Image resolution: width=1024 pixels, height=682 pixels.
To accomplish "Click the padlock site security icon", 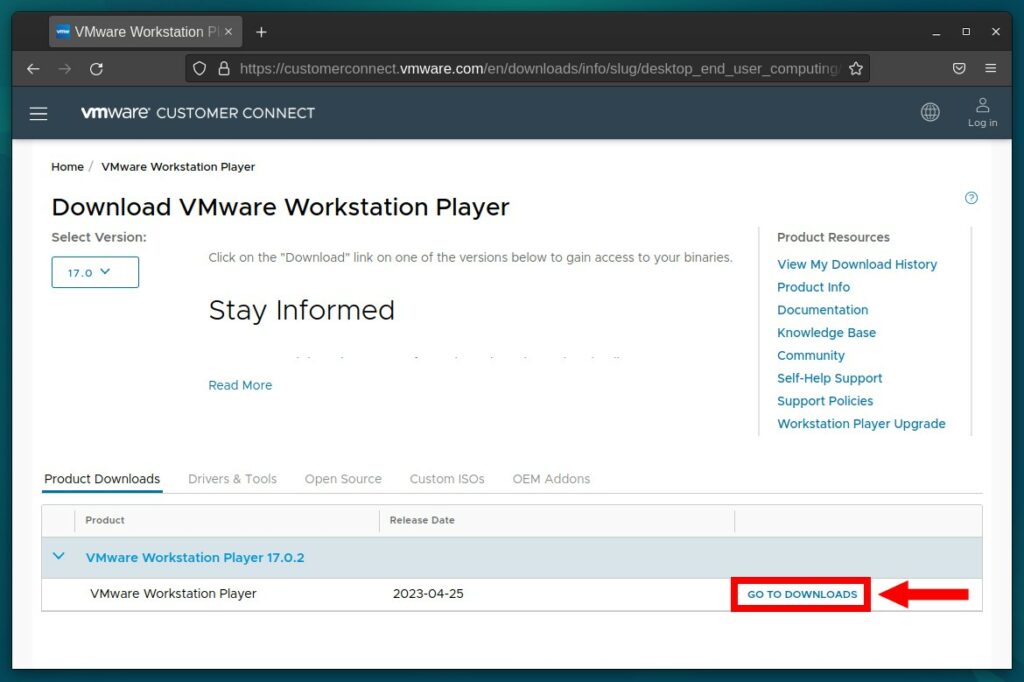I will click(x=224, y=69).
